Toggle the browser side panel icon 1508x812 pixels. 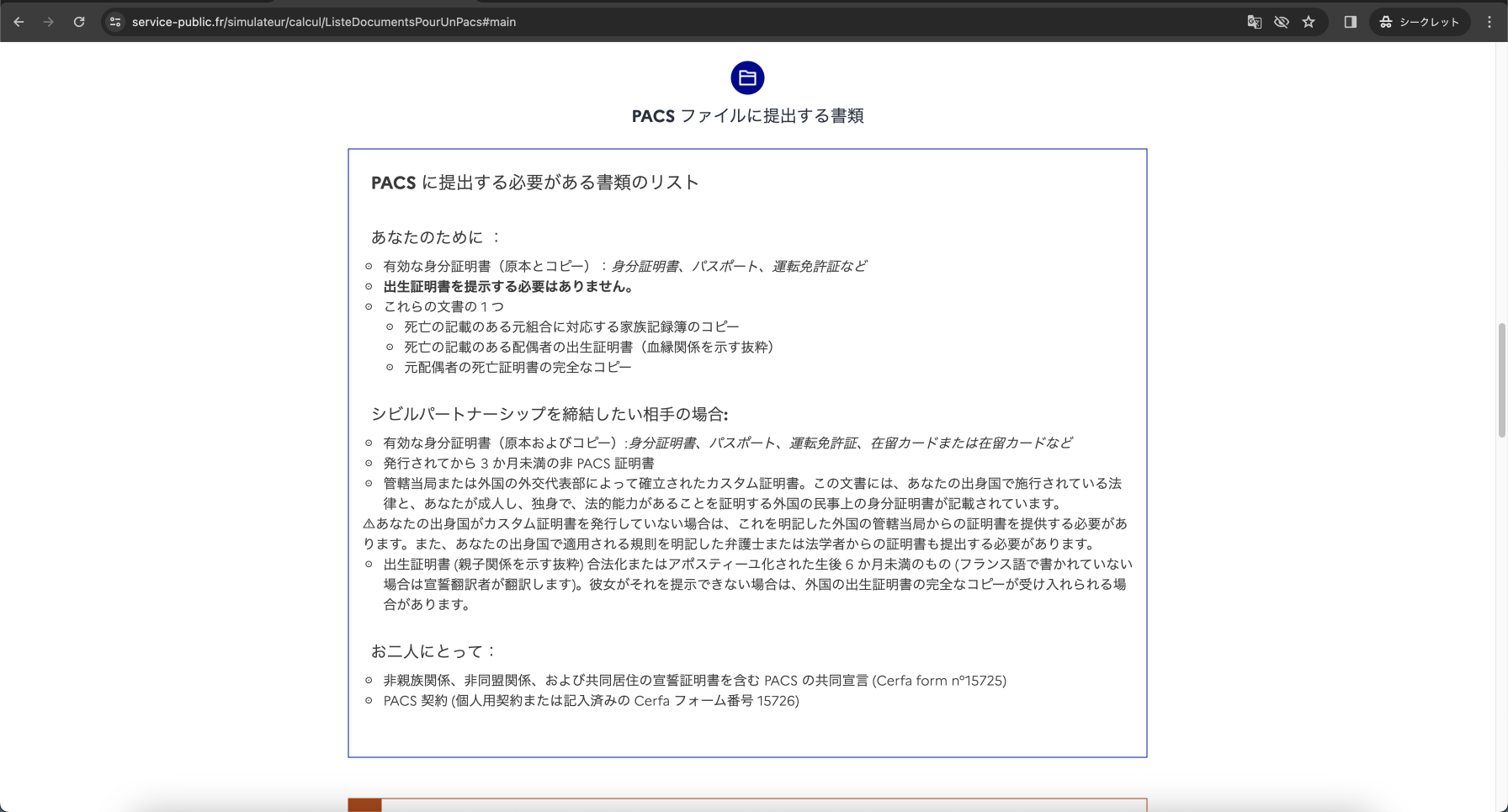point(1351,22)
